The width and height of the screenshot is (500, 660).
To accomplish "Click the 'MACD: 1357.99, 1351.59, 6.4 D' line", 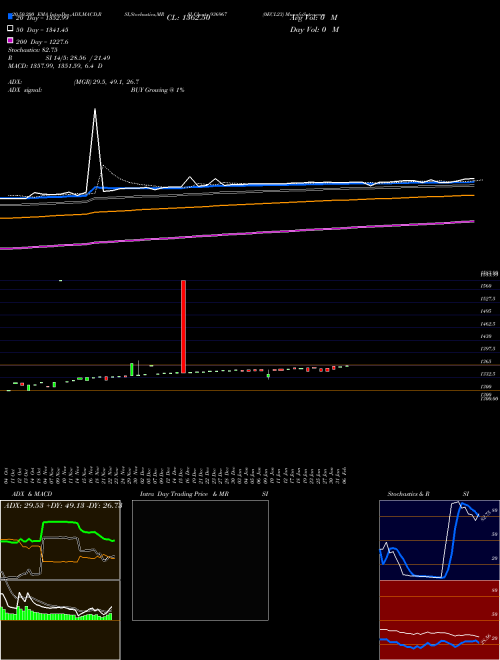I will click(55, 66).
